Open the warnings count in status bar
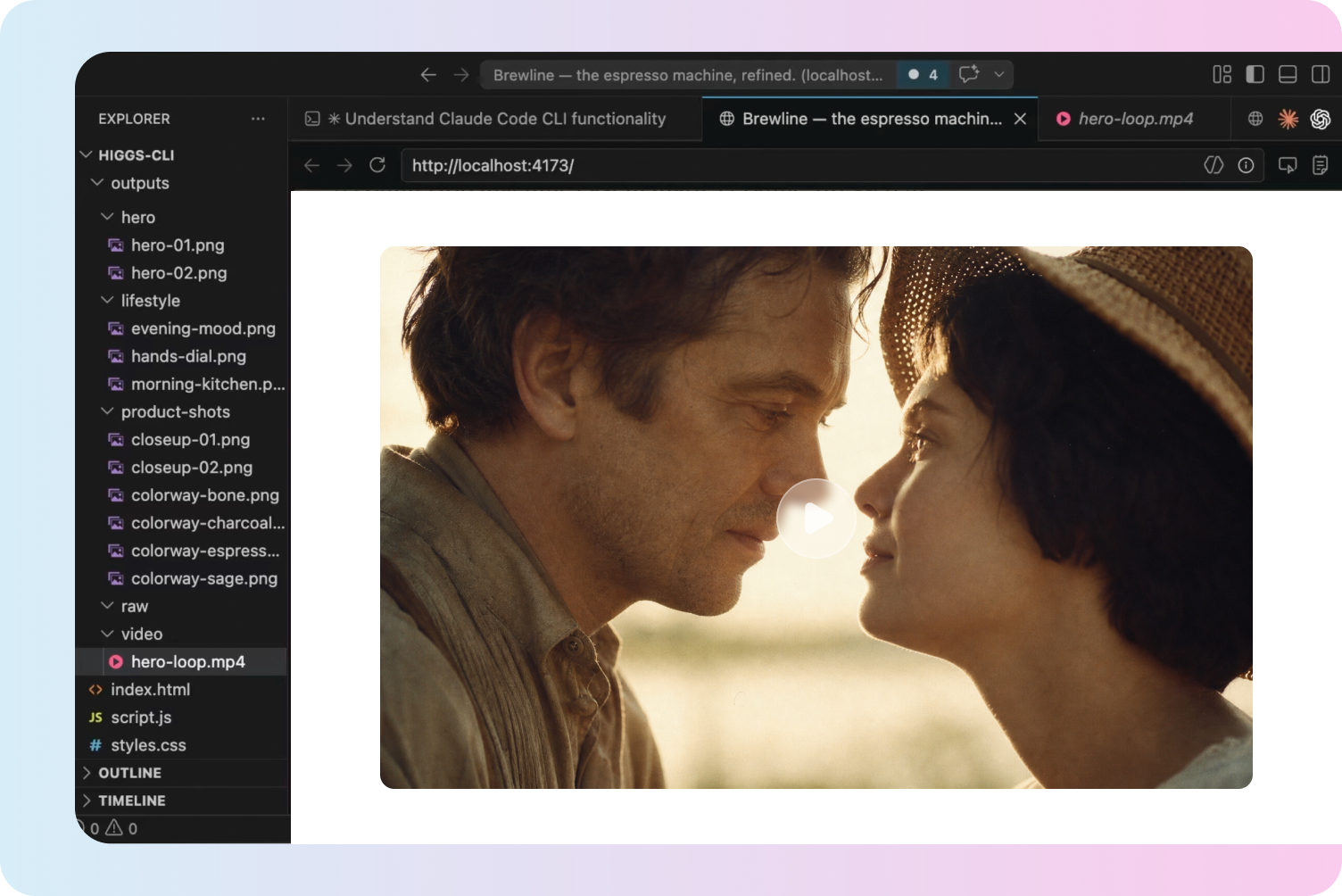The height and width of the screenshot is (896, 1342). [x=122, y=828]
